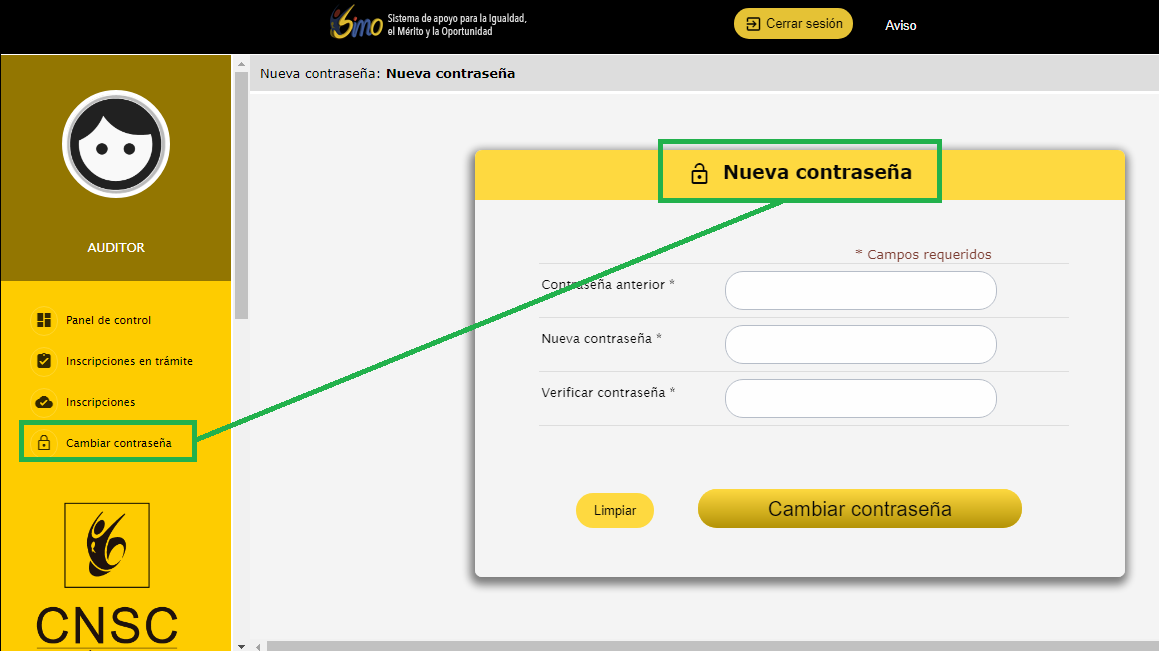Click the padlock icon in the form header
Image resolution: width=1159 pixels, height=651 pixels.
click(x=700, y=173)
